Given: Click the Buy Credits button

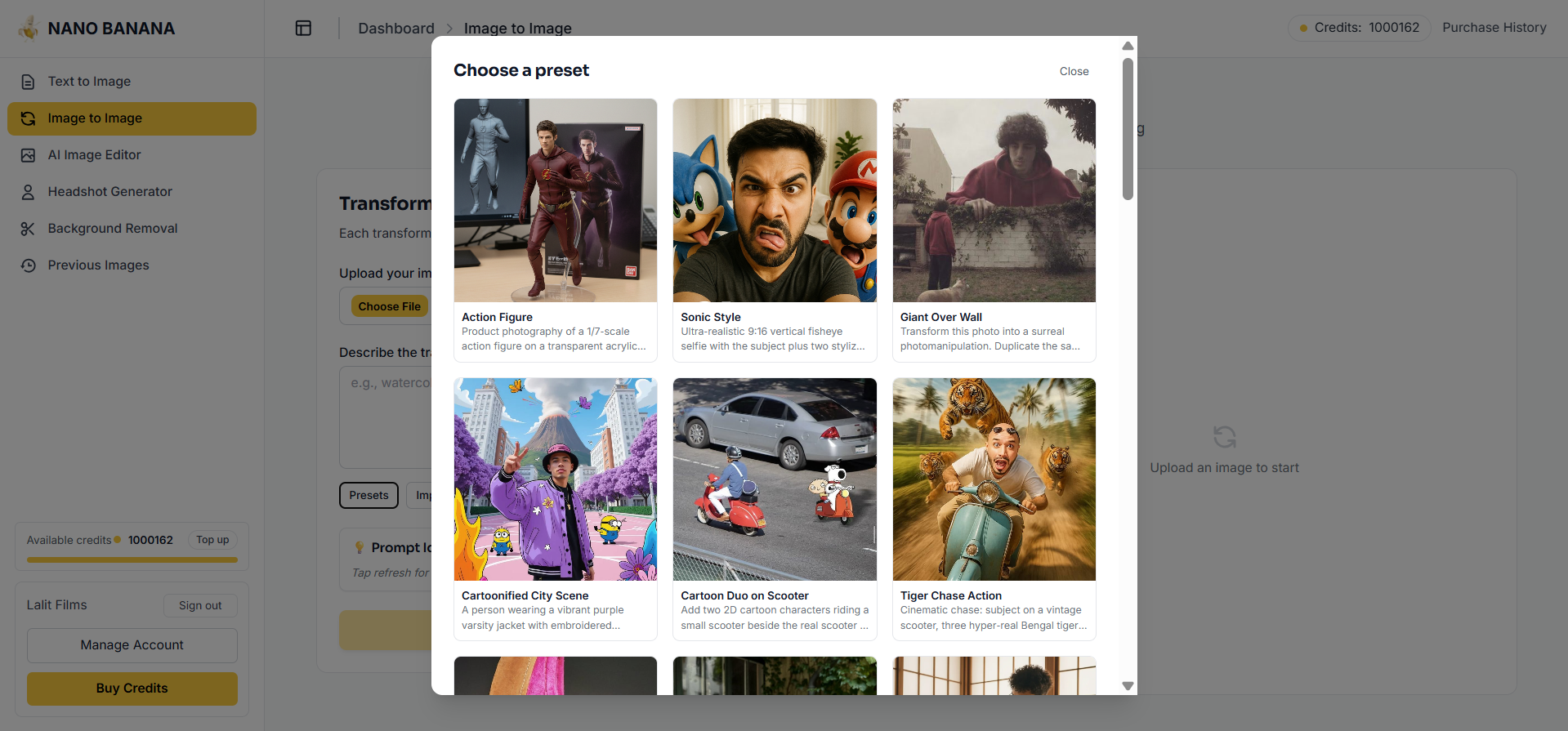Looking at the screenshot, I should click(132, 689).
